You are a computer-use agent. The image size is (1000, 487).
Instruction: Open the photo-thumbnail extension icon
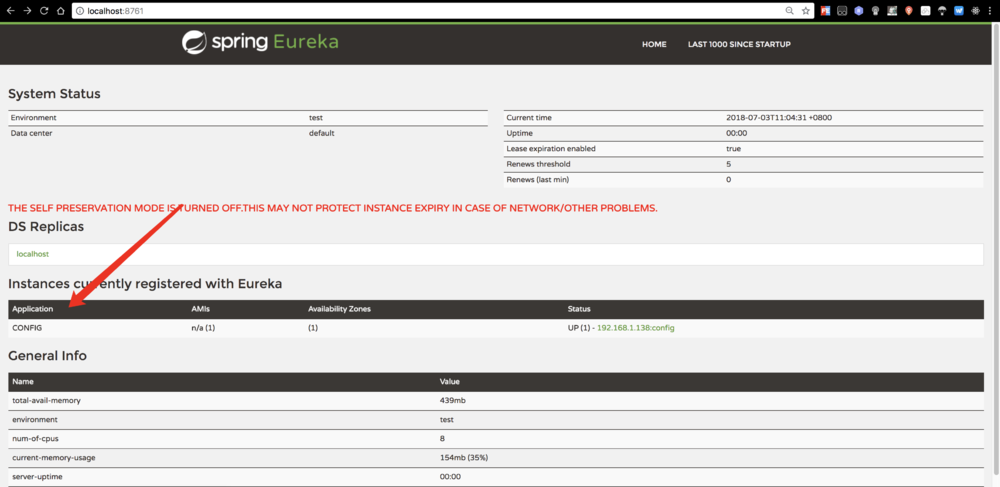(x=892, y=11)
